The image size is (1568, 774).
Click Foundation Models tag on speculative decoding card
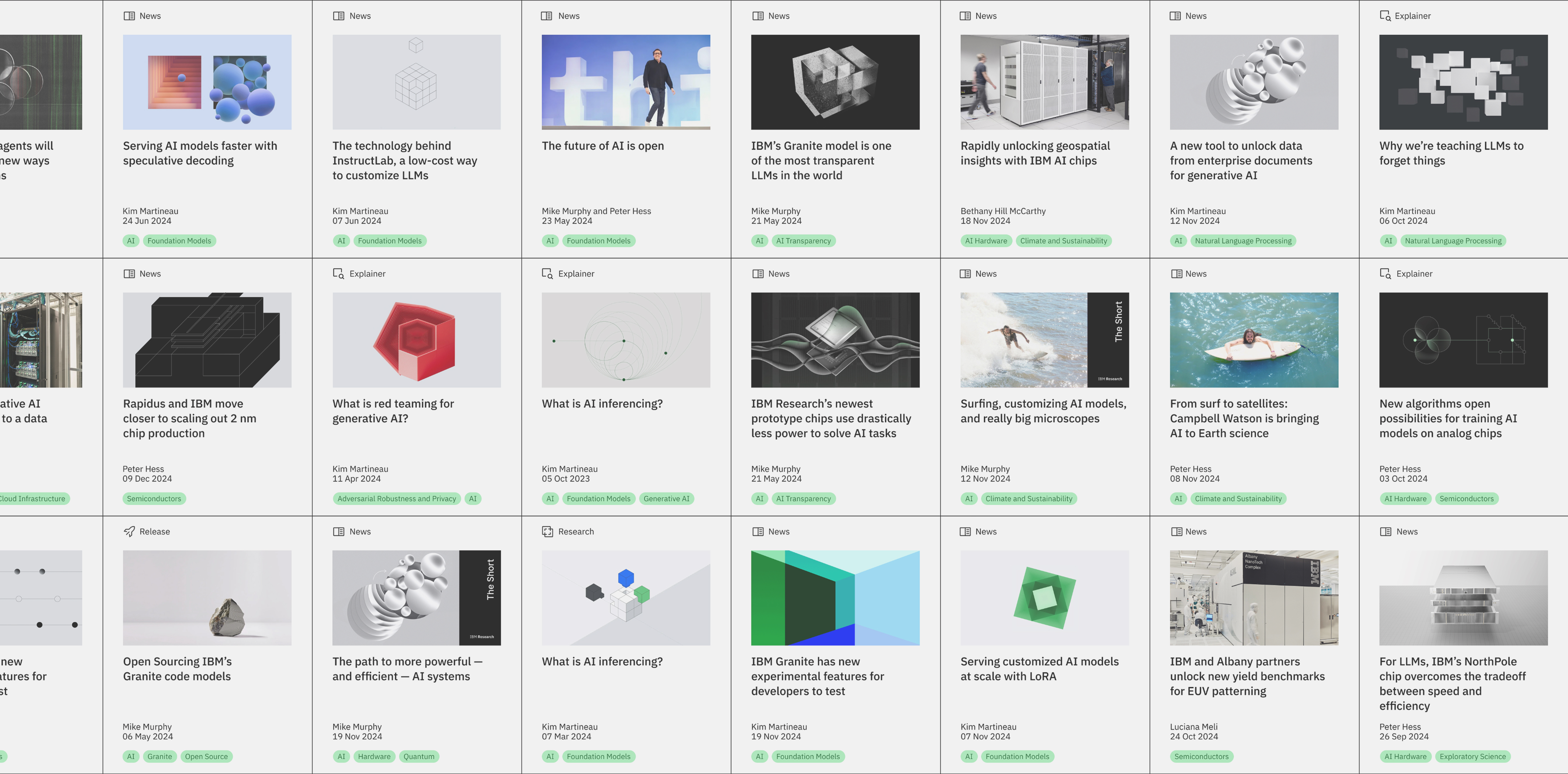tap(179, 241)
